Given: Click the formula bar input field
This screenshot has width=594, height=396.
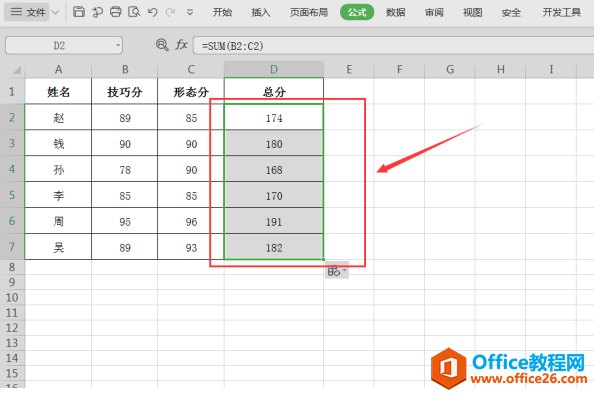Looking at the screenshot, I should (393, 46).
